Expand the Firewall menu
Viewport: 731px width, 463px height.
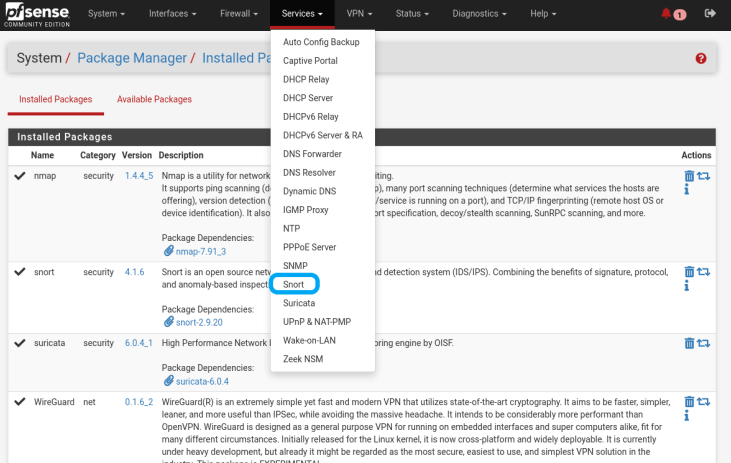click(x=239, y=14)
